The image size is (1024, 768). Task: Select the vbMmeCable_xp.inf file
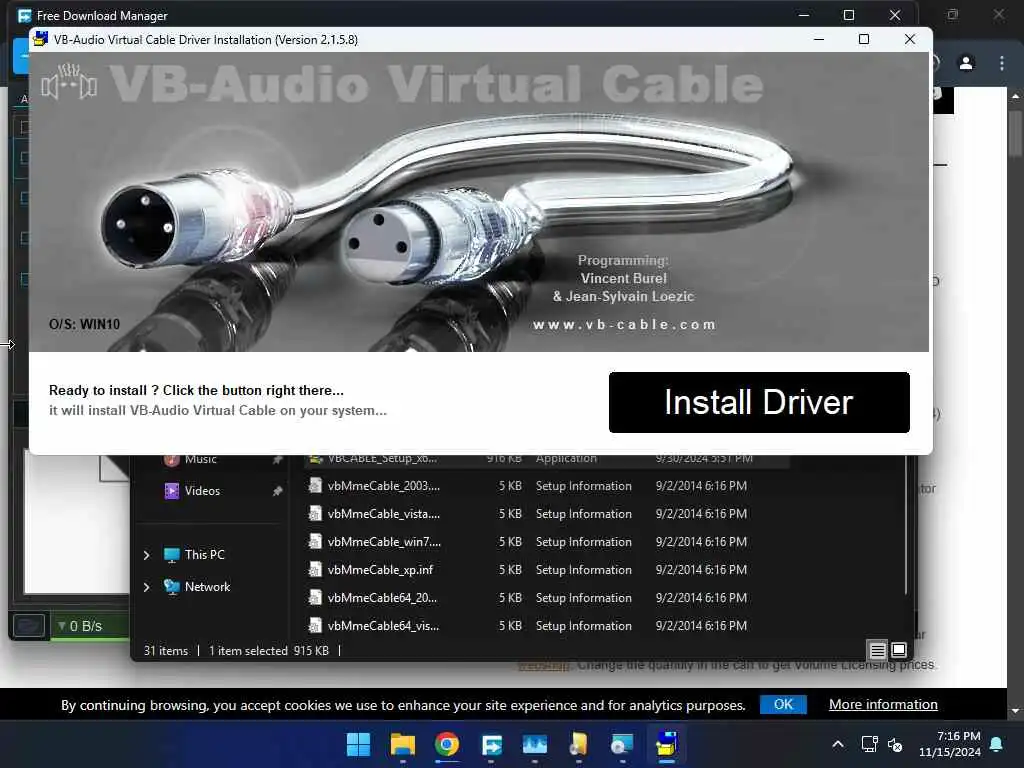click(380, 570)
